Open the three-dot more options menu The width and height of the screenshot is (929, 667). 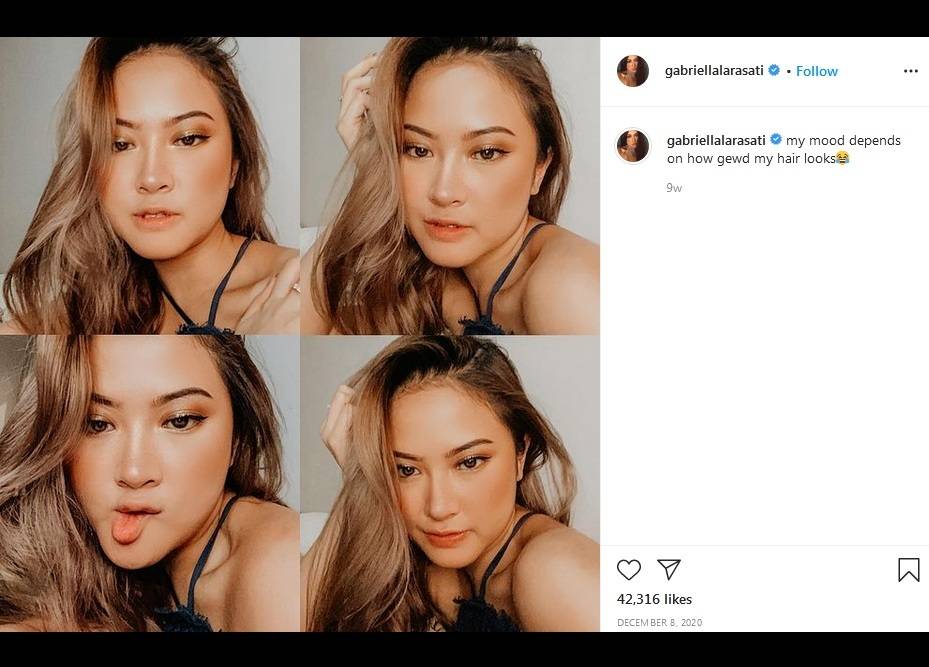[x=910, y=71]
